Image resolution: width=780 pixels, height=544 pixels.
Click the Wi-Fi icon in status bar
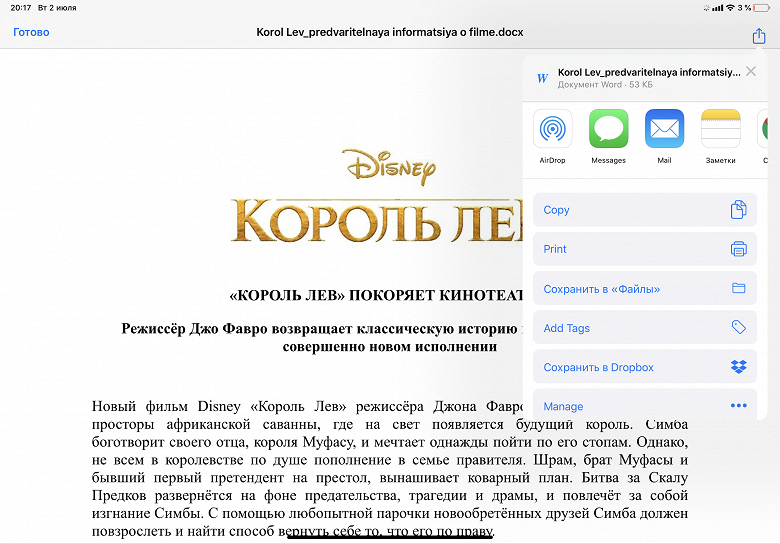730,8
